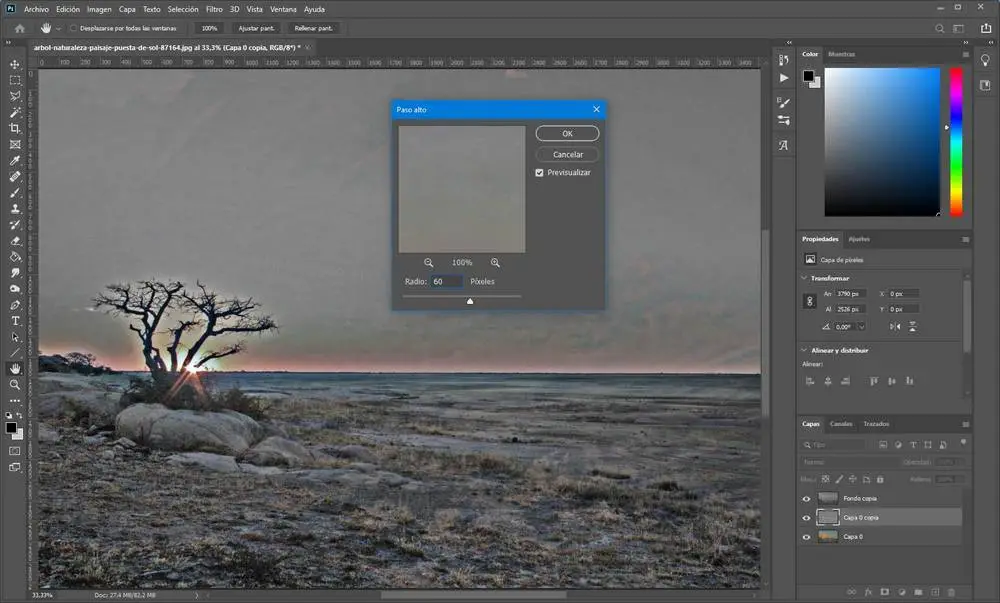
Task: Select the Crop tool
Action: [x=15, y=128]
